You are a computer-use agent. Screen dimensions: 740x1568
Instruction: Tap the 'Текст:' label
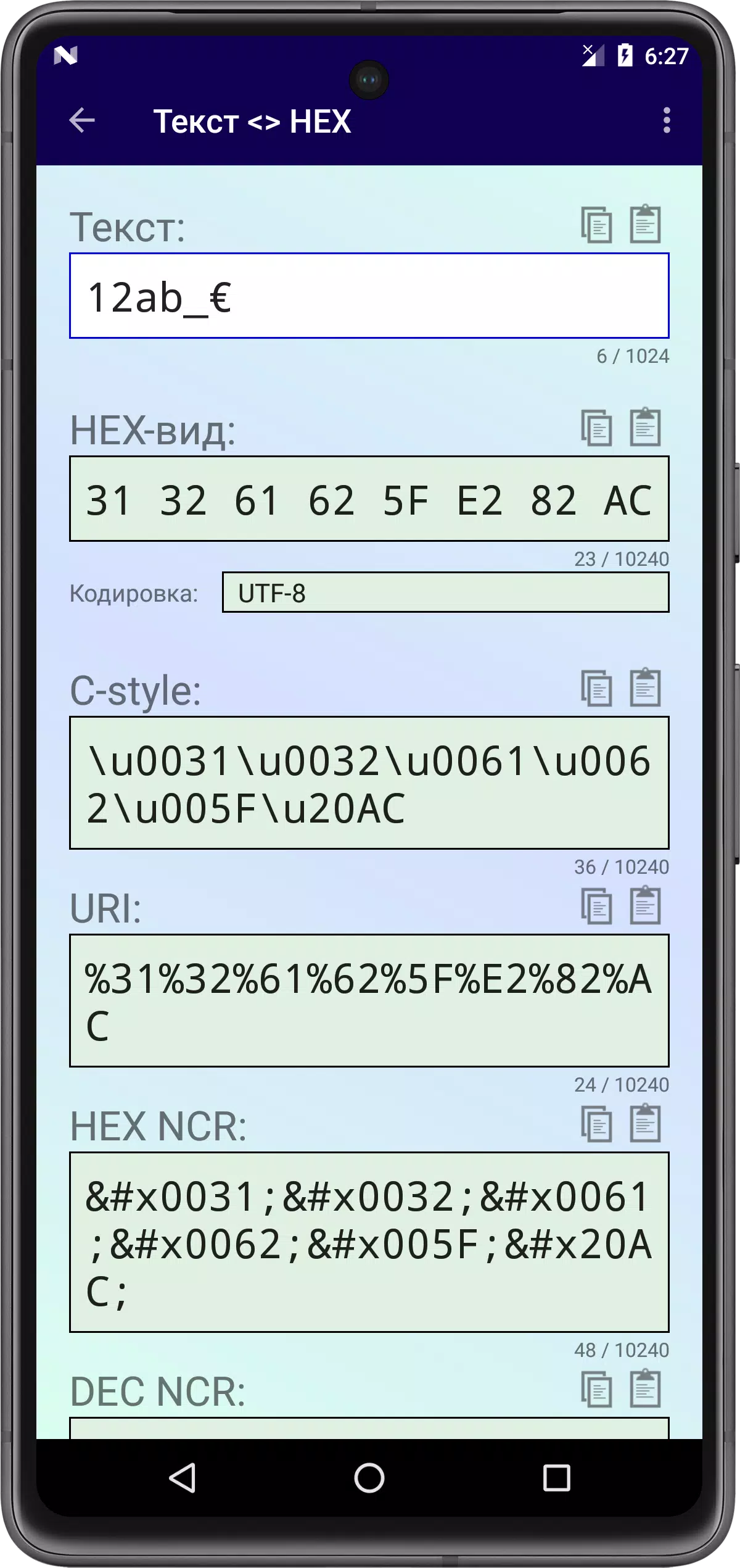127,227
